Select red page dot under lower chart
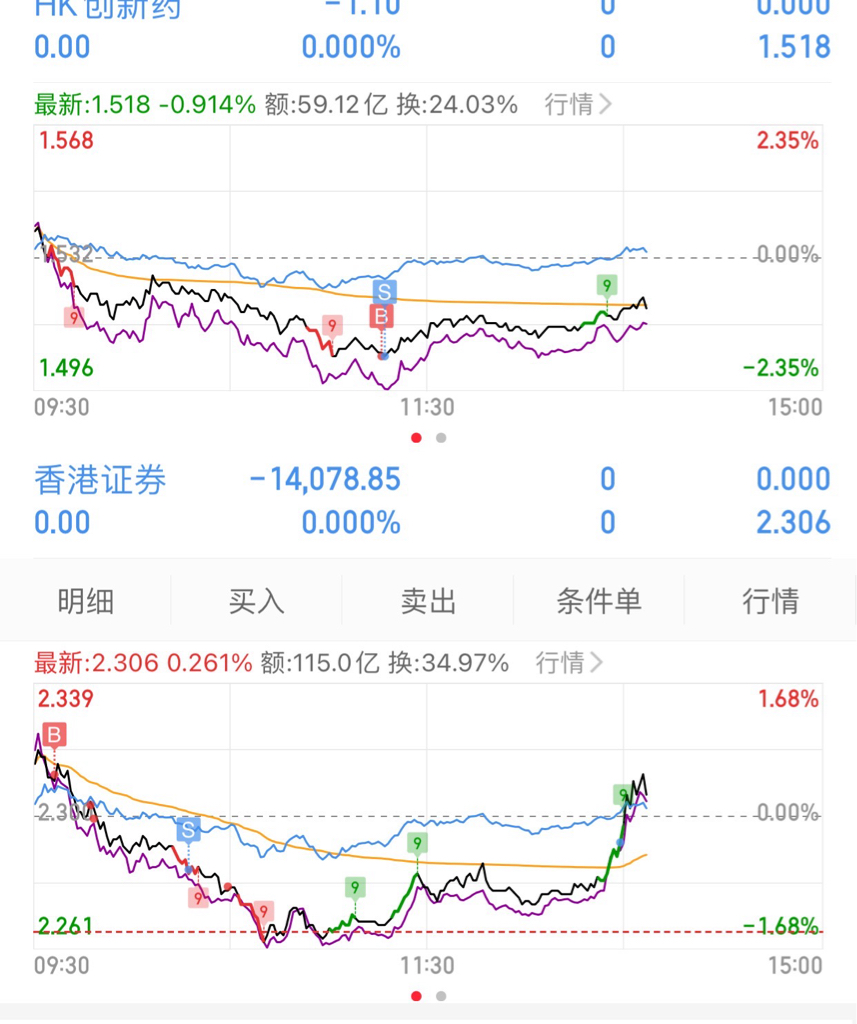857x1024 pixels. point(416,996)
